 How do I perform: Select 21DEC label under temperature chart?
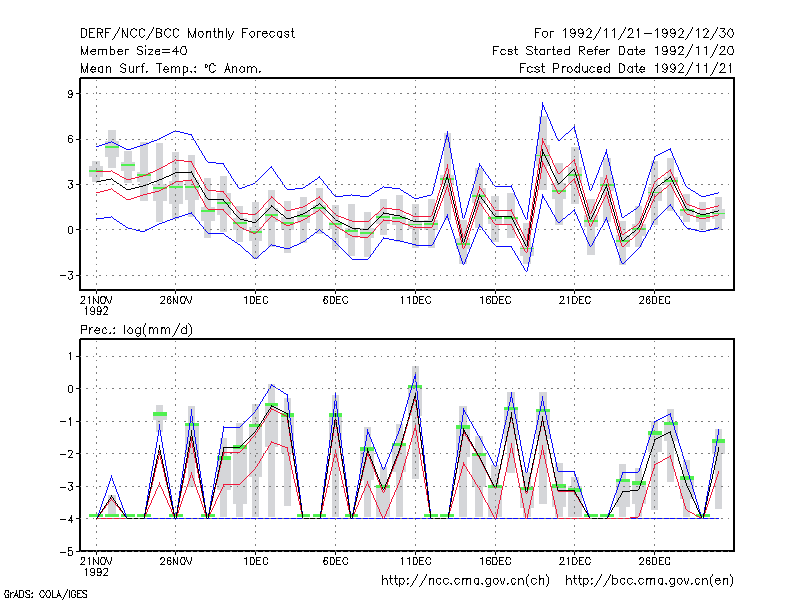[575, 300]
